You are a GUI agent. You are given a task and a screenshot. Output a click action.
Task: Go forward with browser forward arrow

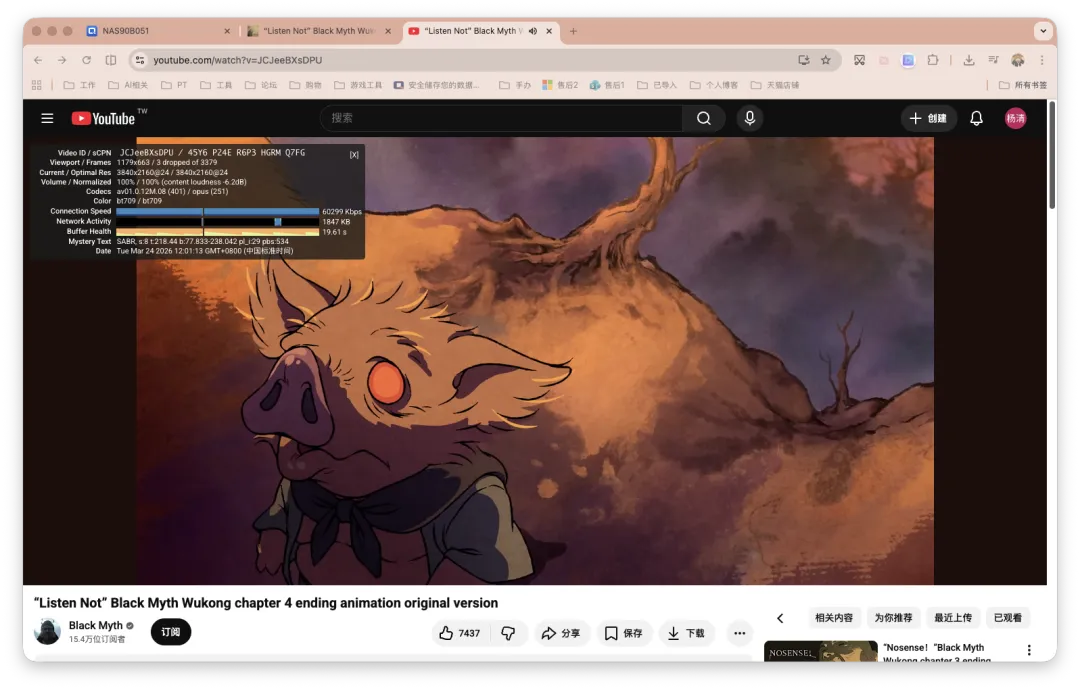pos(62,60)
